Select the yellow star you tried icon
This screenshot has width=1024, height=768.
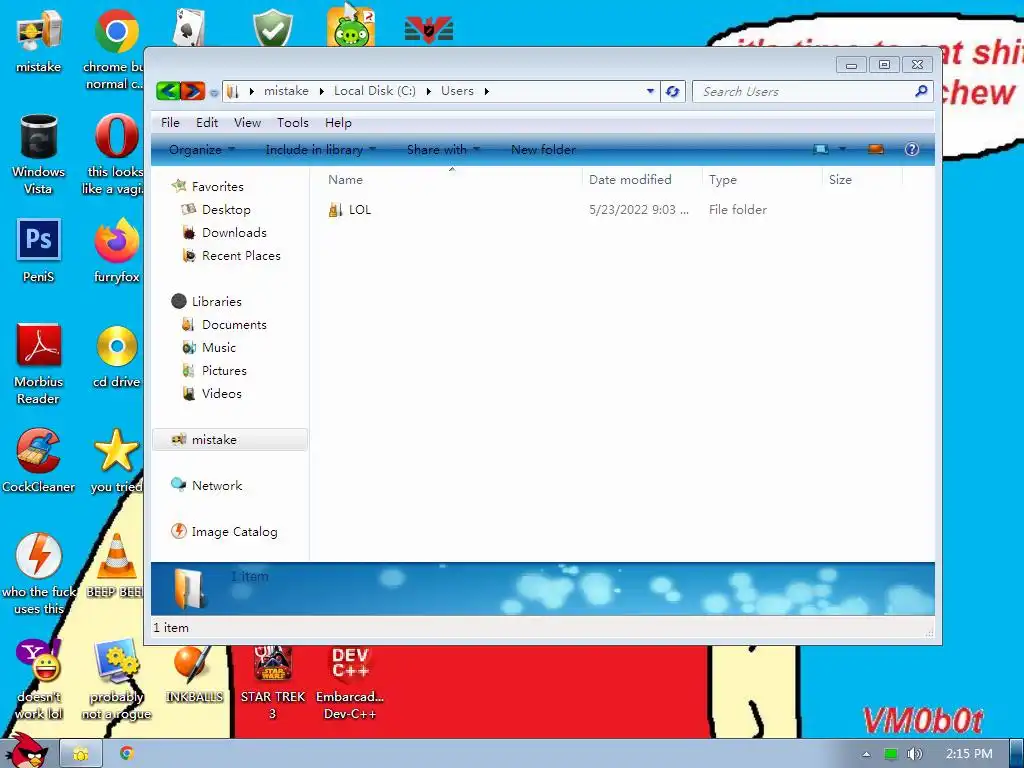[x=117, y=460]
